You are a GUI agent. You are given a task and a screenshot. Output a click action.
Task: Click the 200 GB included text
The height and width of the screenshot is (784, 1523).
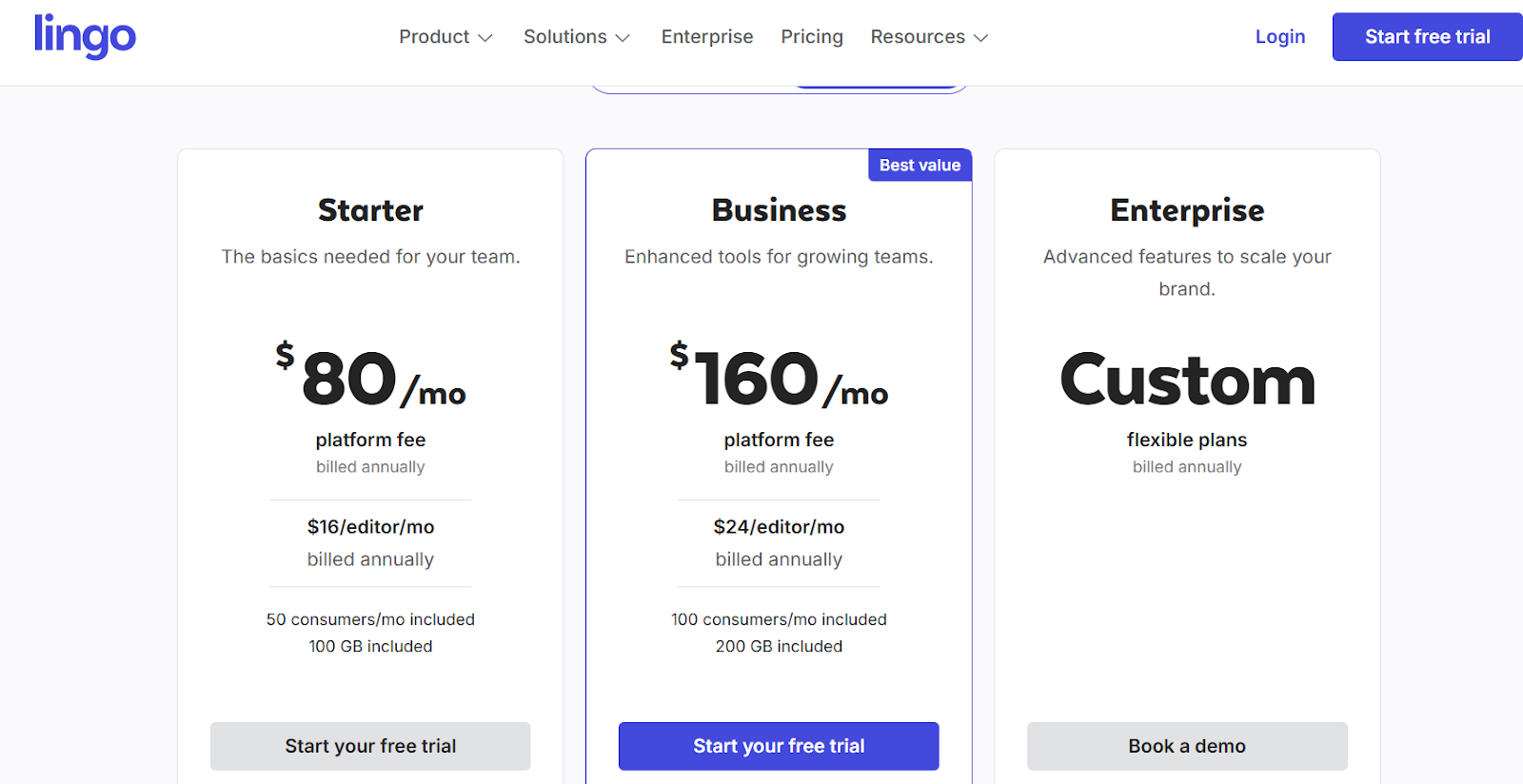coord(779,646)
